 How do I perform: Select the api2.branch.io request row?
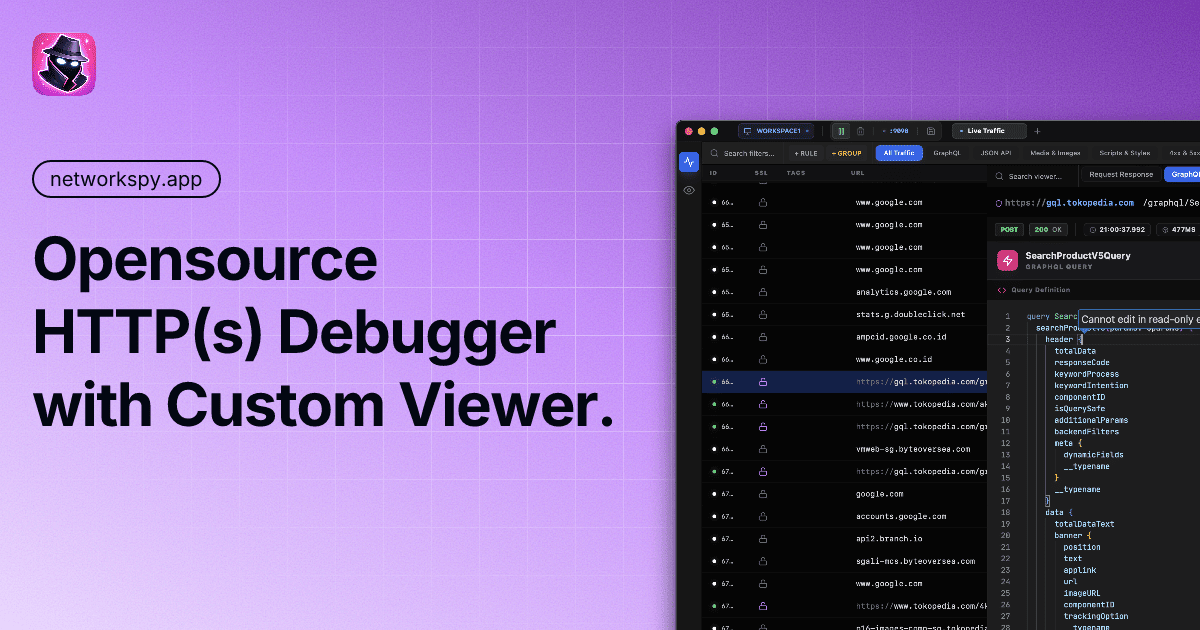coord(845,538)
